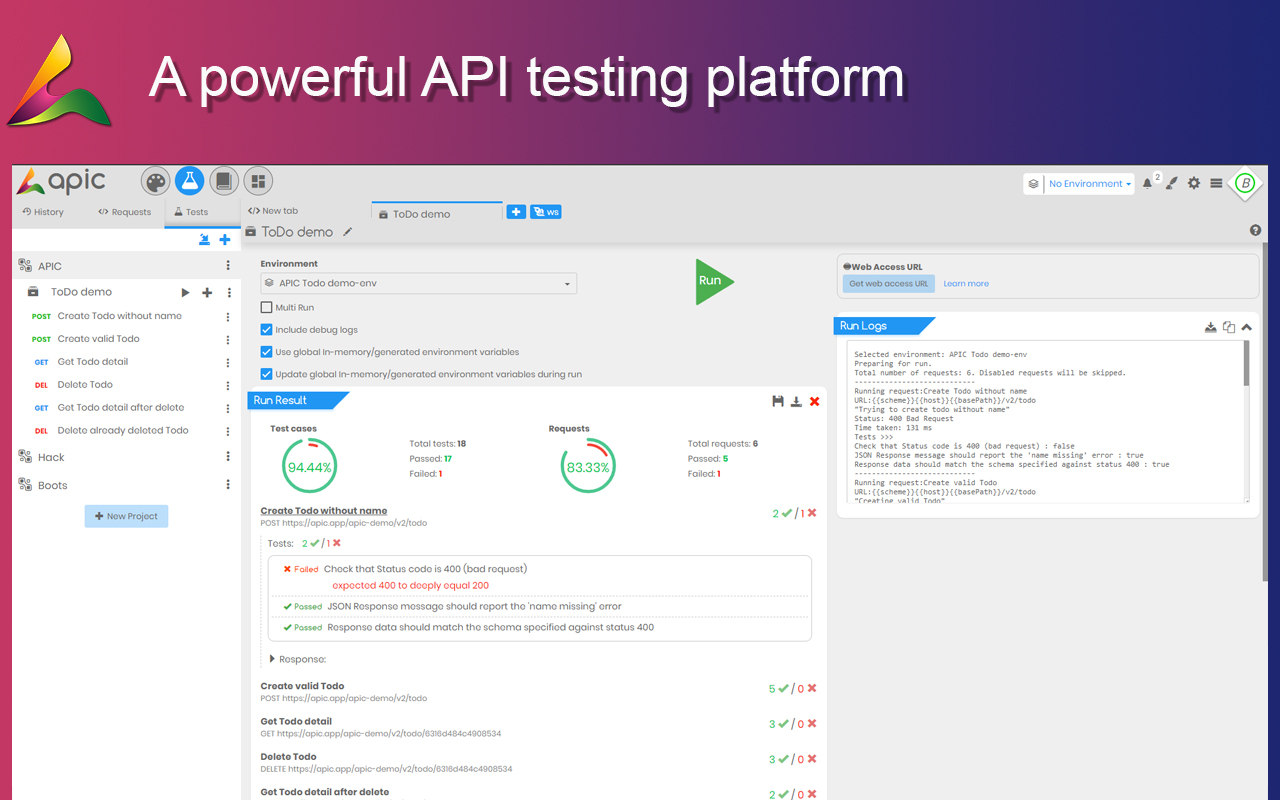
Task: Open ToDo demo suite options menu
Action: 229,293
